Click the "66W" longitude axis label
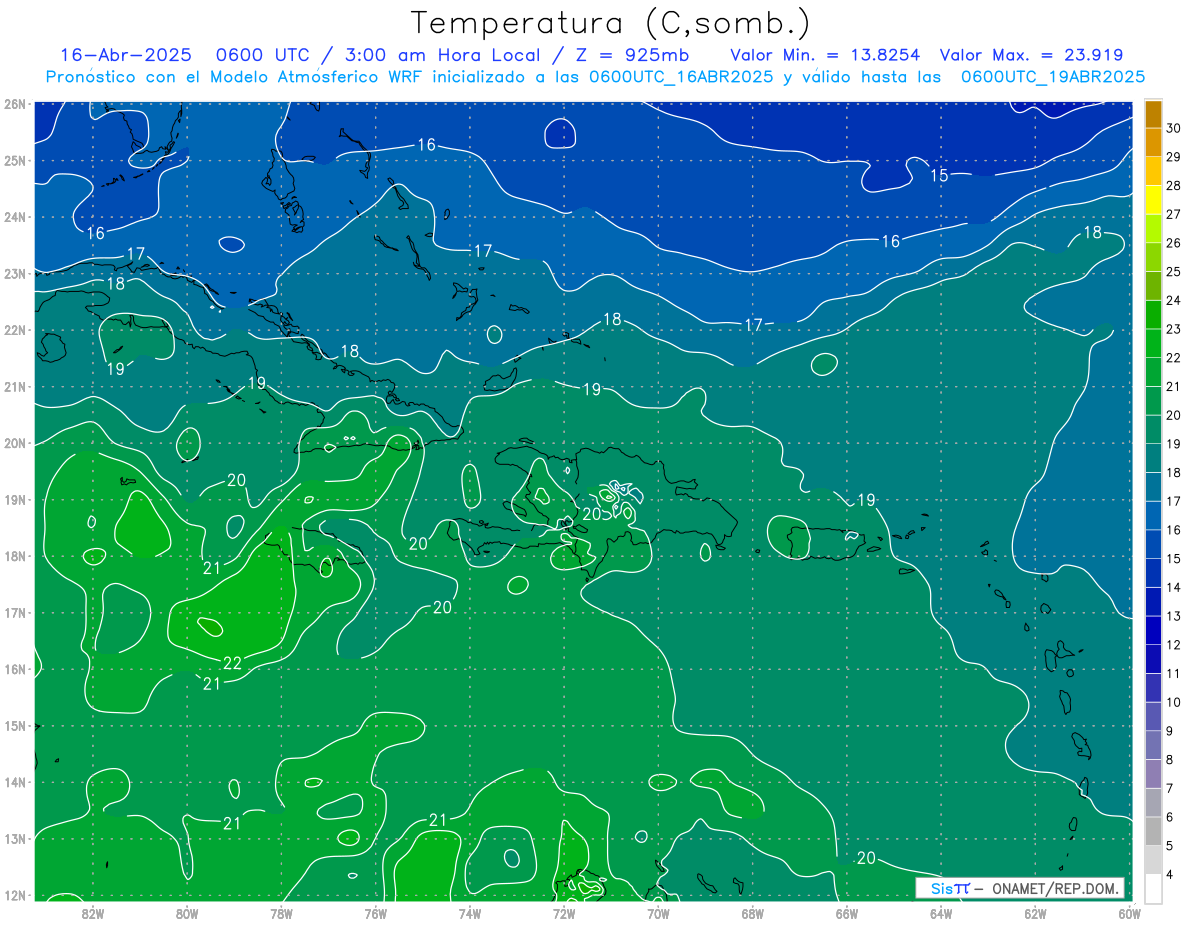The image size is (1200, 927). [x=847, y=913]
